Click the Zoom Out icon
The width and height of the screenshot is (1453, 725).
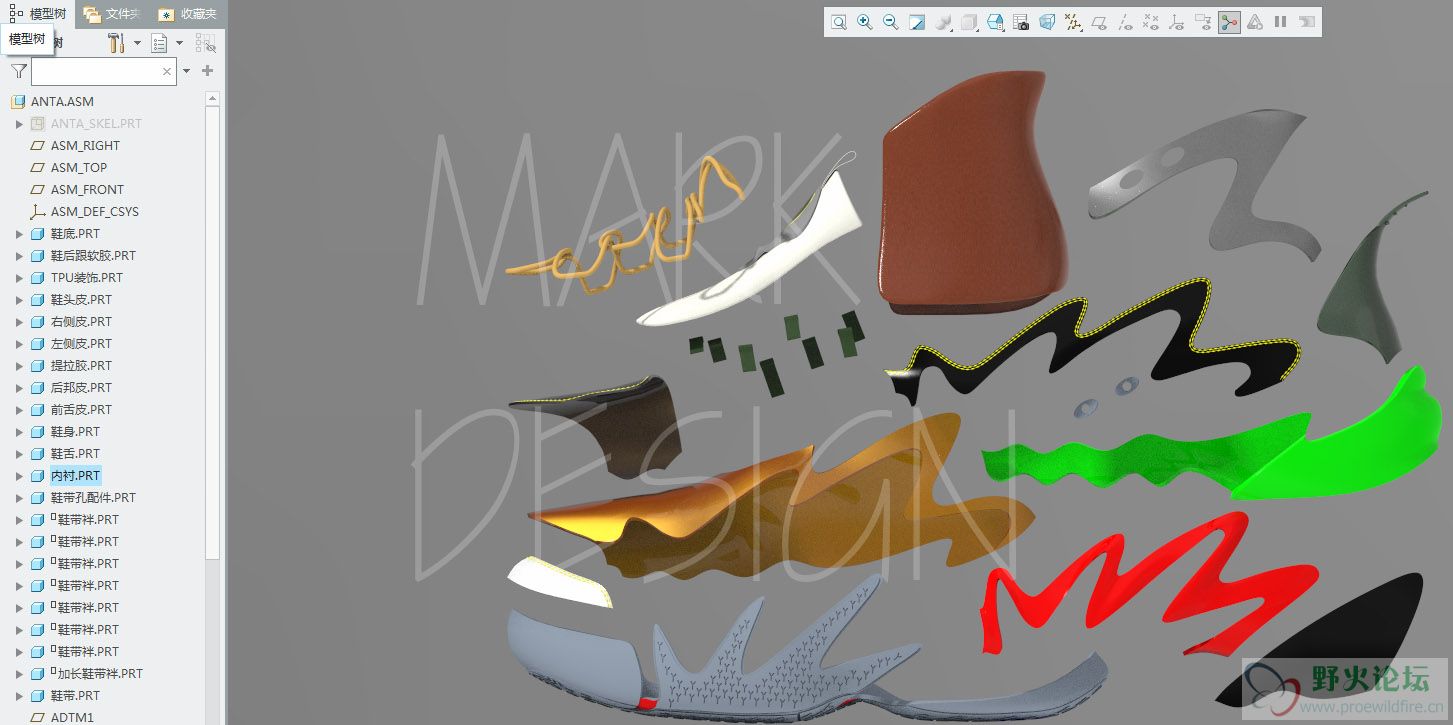(891, 22)
